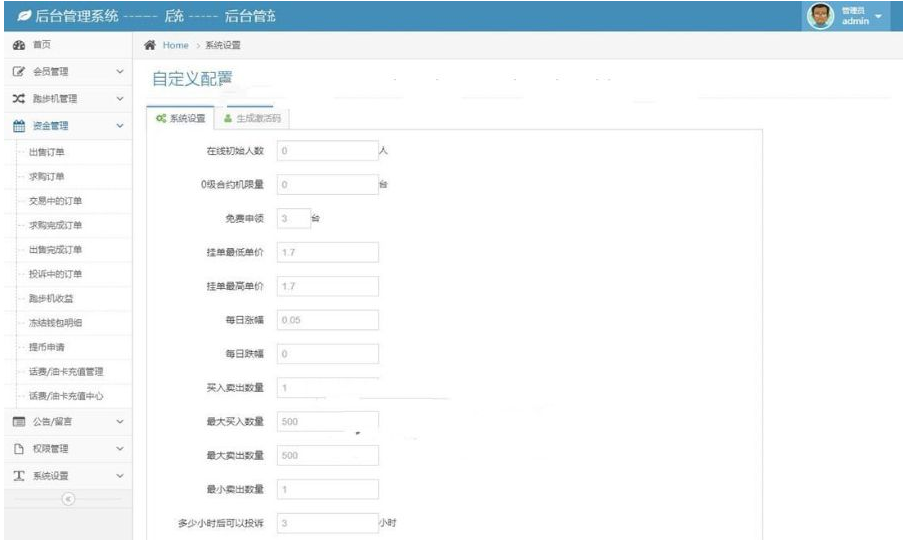Open the admin account dropdown arrow
Viewport: 903px width, 540px height.
point(878,17)
